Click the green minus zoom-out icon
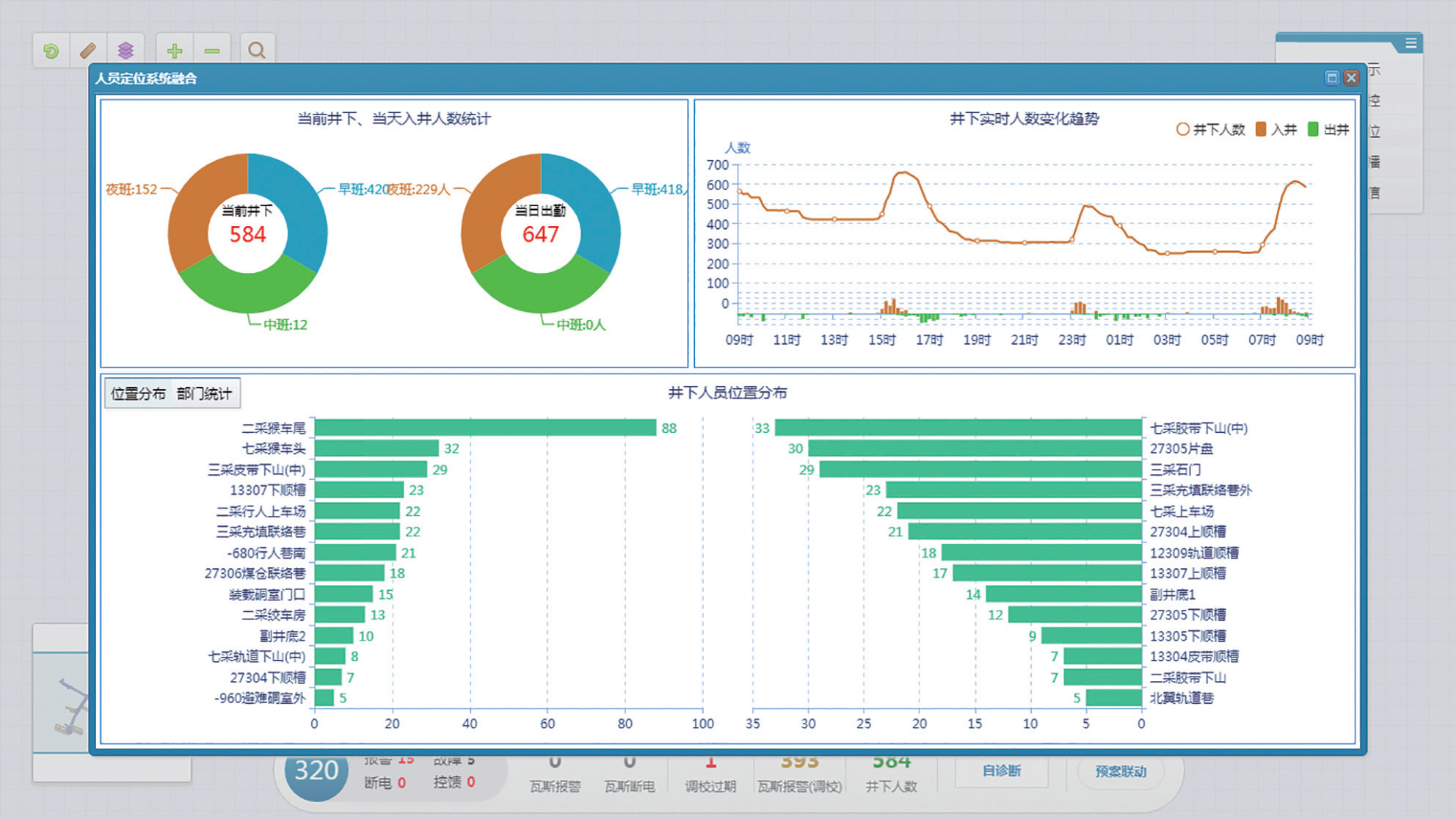 212,51
